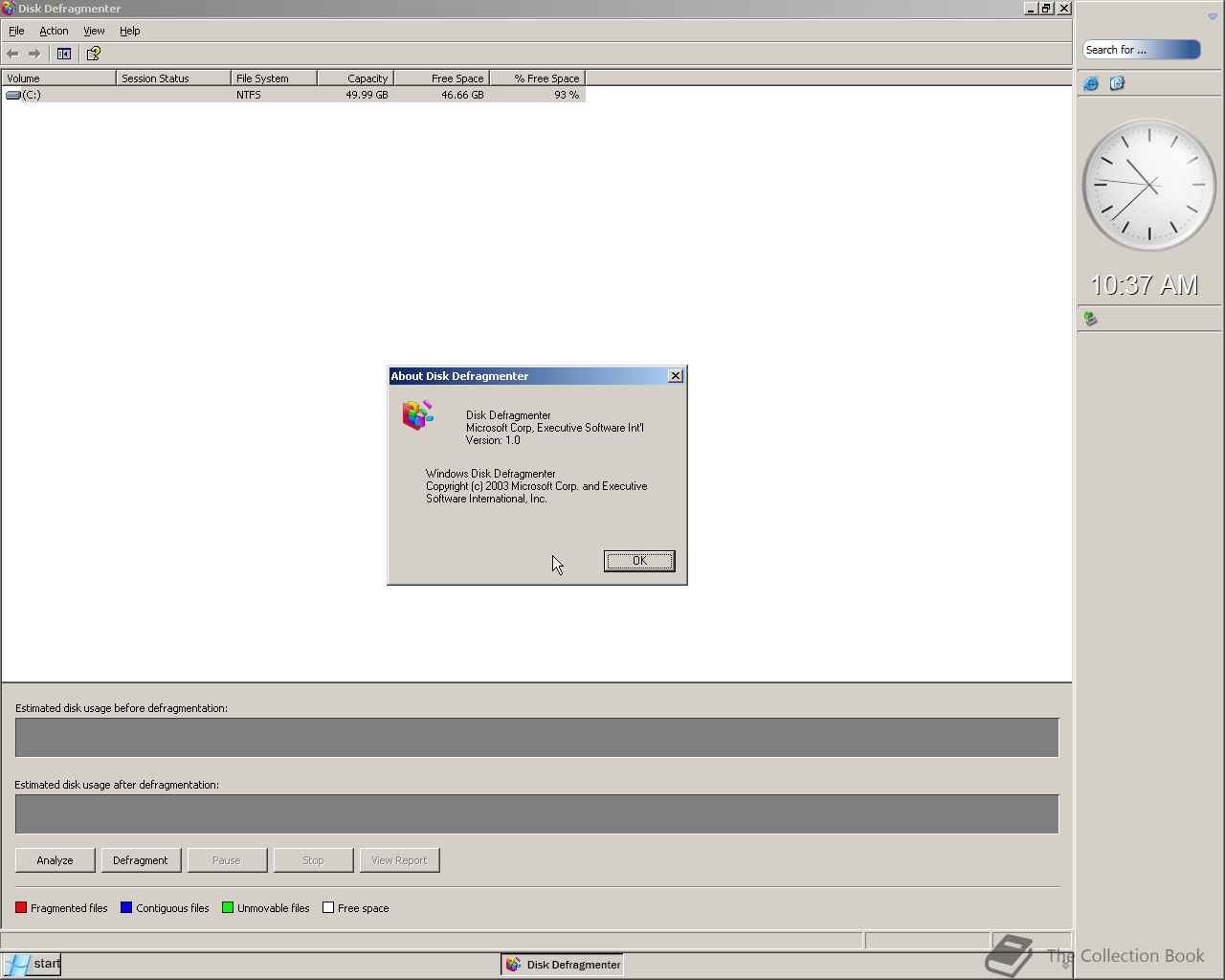This screenshot has width=1225, height=980.
Task: Click the green Unmovable files legend swatch
Action: point(228,907)
